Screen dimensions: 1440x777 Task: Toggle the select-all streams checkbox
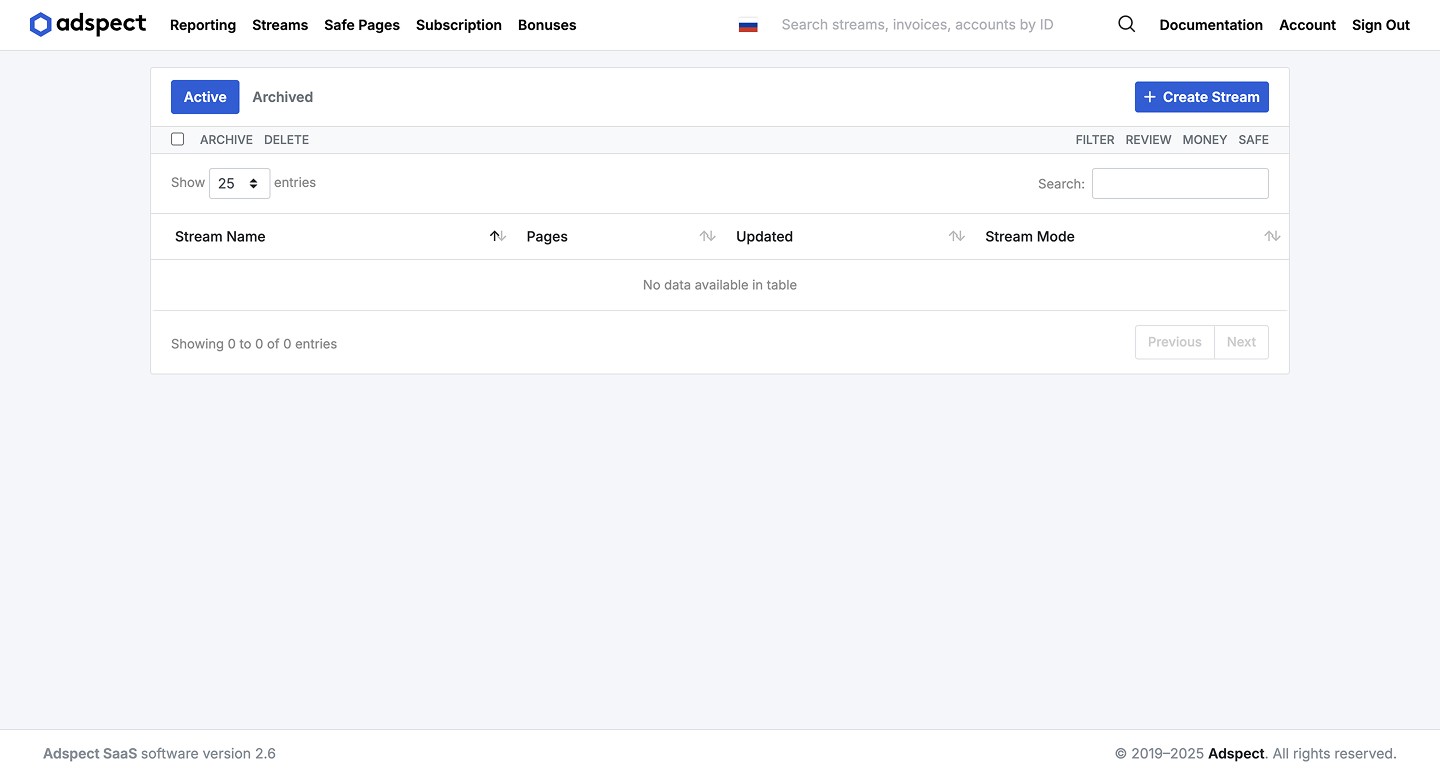(x=178, y=140)
